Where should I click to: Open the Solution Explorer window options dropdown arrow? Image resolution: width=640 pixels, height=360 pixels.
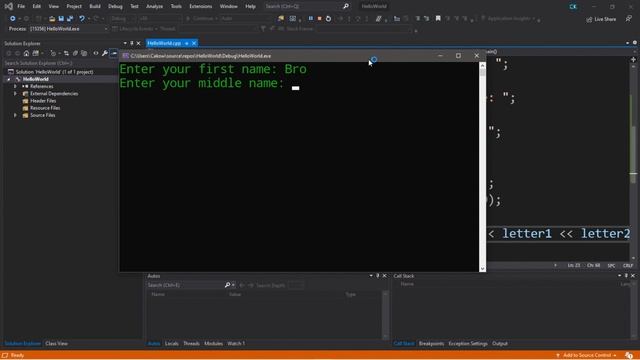tap(125, 43)
